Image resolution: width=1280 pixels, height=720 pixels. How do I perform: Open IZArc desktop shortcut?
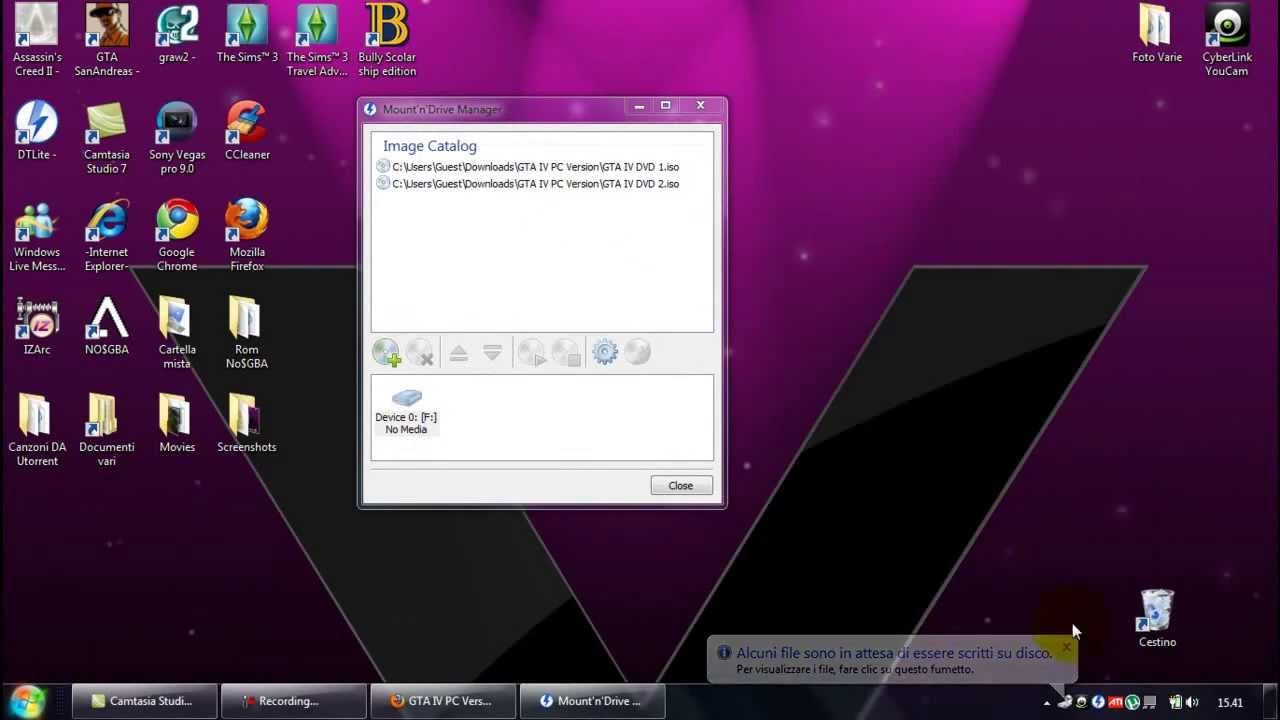pos(37,326)
